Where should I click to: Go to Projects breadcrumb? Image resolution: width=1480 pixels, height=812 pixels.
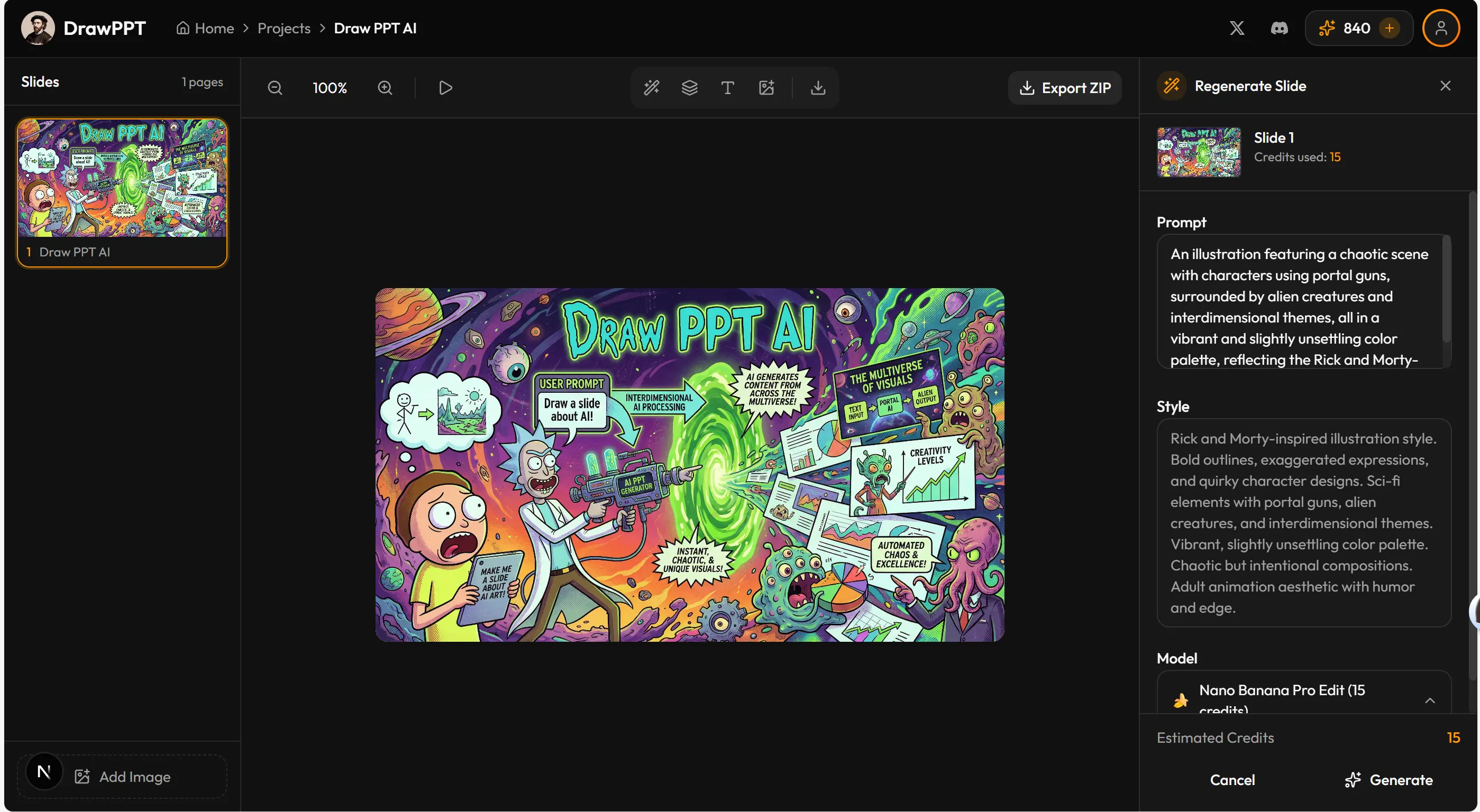(x=284, y=28)
